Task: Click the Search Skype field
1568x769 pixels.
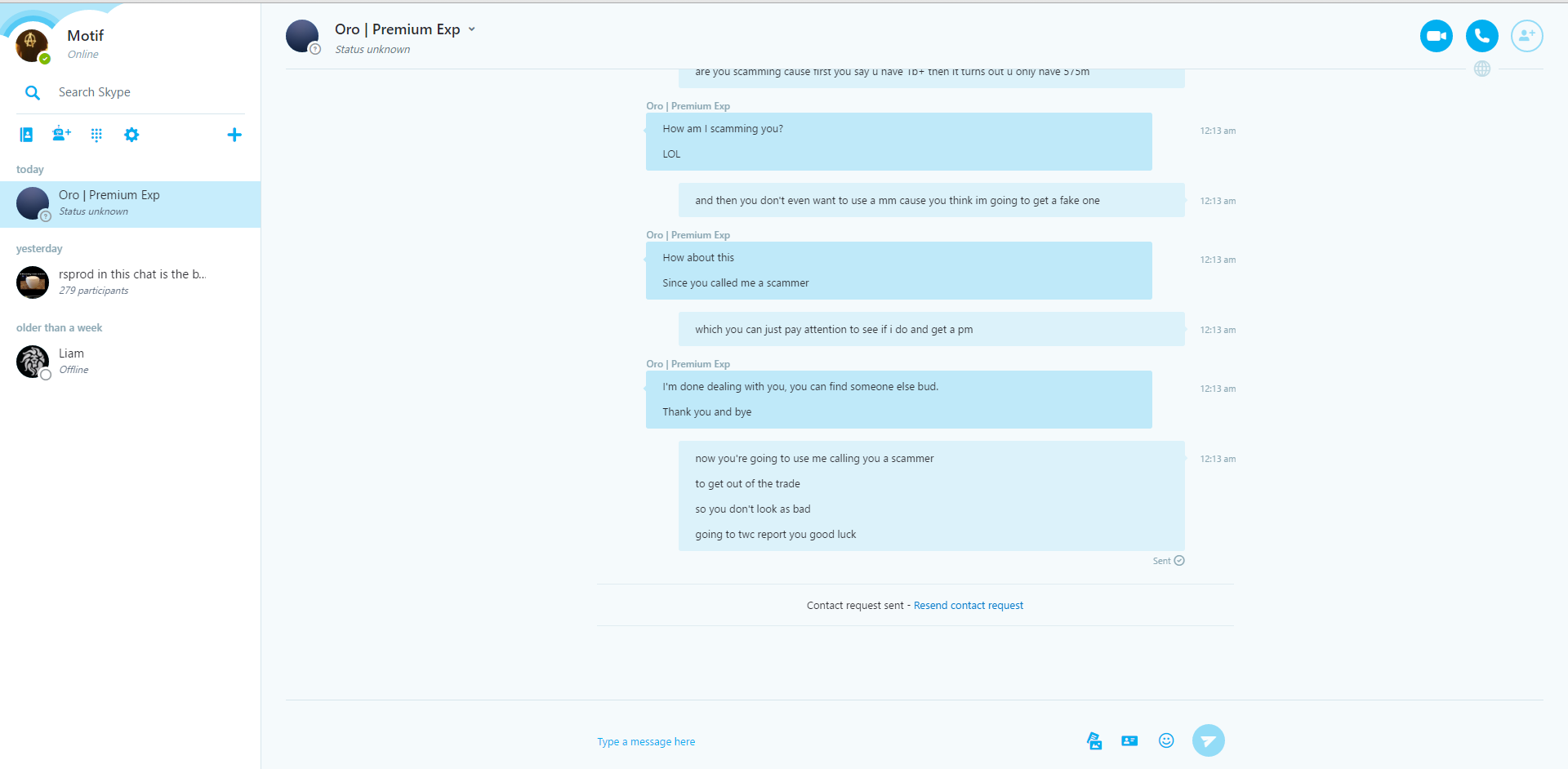Action: click(x=131, y=92)
